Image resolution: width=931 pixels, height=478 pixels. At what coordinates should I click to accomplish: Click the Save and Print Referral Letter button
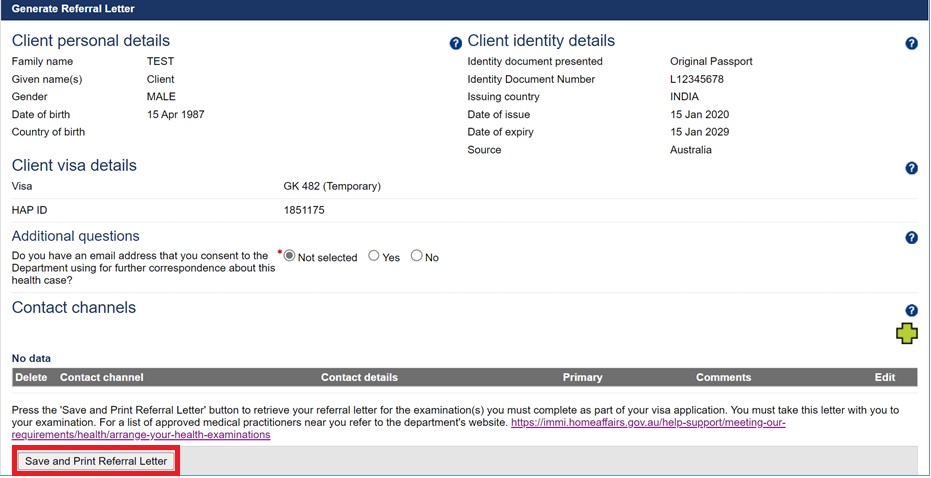click(96, 461)
